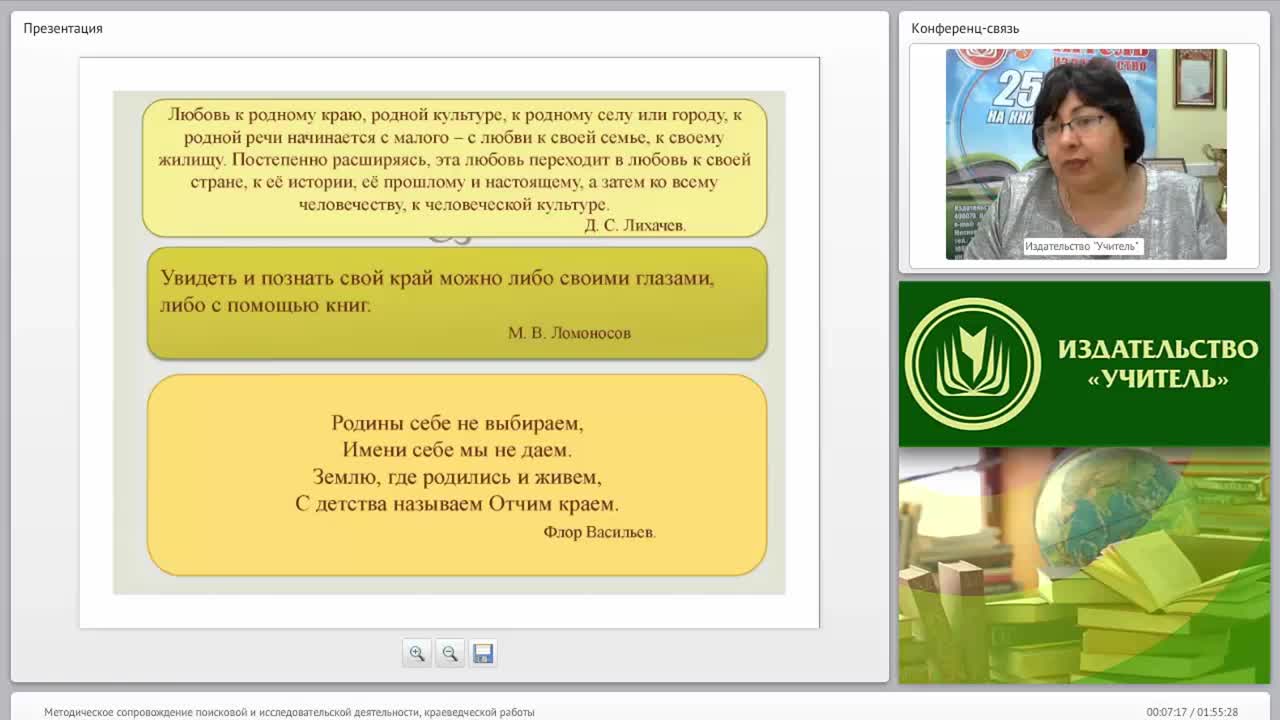Screen dimensions: 1280x720
Task: Click the Издательство "Учитель" name label on video
Action: click(1082, 246)
